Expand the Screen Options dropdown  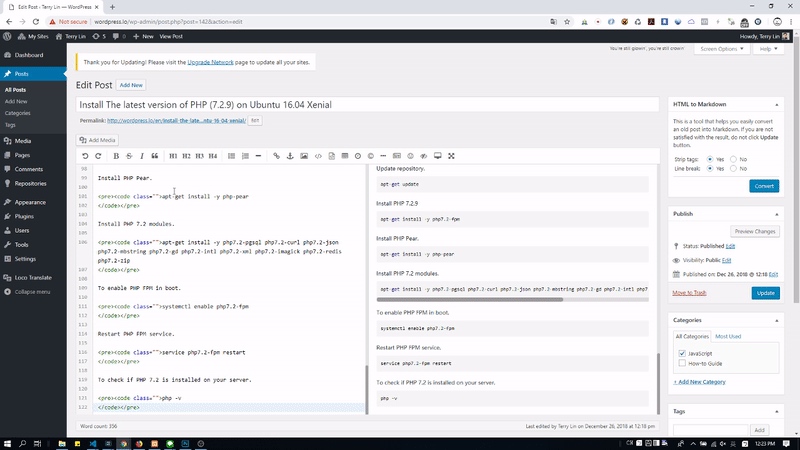722,48
